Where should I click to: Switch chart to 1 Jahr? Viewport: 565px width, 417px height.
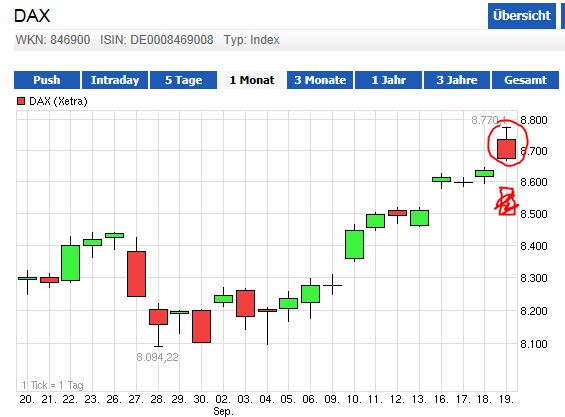388,80
